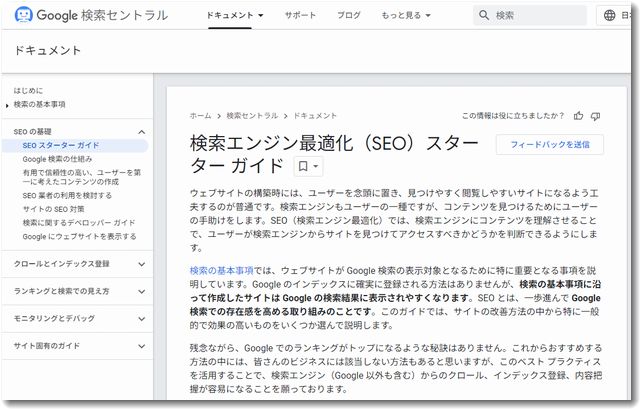Screen dimensions: 640x409
Task: Click the ホーム breadcrumb link
Action: point(200,116)
